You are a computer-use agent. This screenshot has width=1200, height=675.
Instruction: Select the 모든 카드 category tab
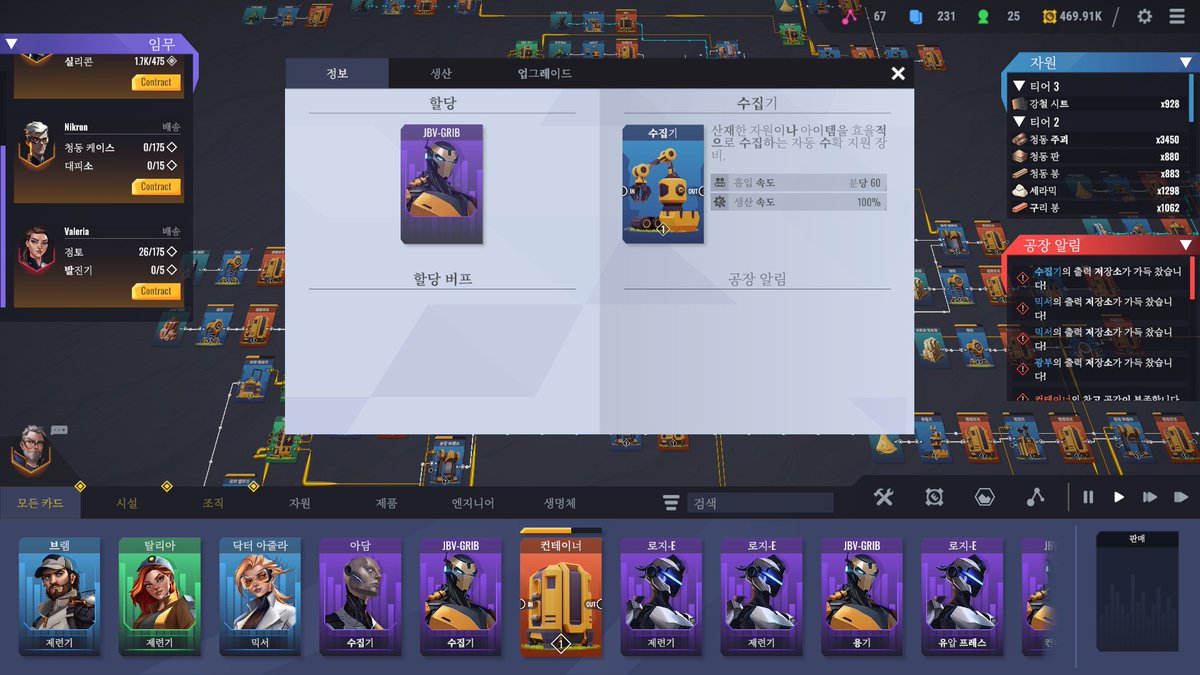pyautogui.click(x=40, y=503)
